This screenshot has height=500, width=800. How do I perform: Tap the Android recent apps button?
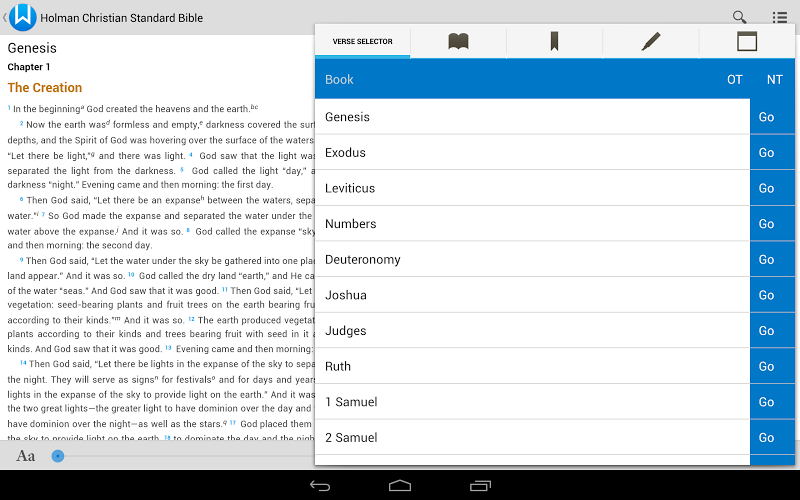(x=480, y=486)
